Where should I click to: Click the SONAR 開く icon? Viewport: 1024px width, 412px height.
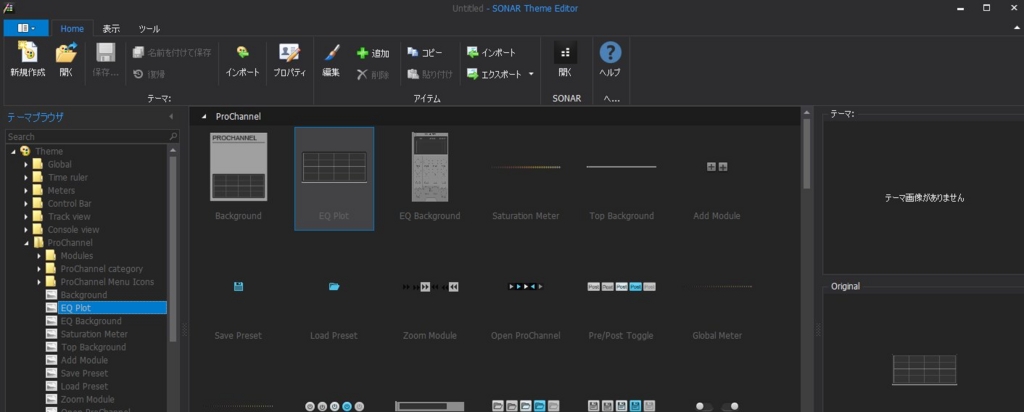pos(565,54)
